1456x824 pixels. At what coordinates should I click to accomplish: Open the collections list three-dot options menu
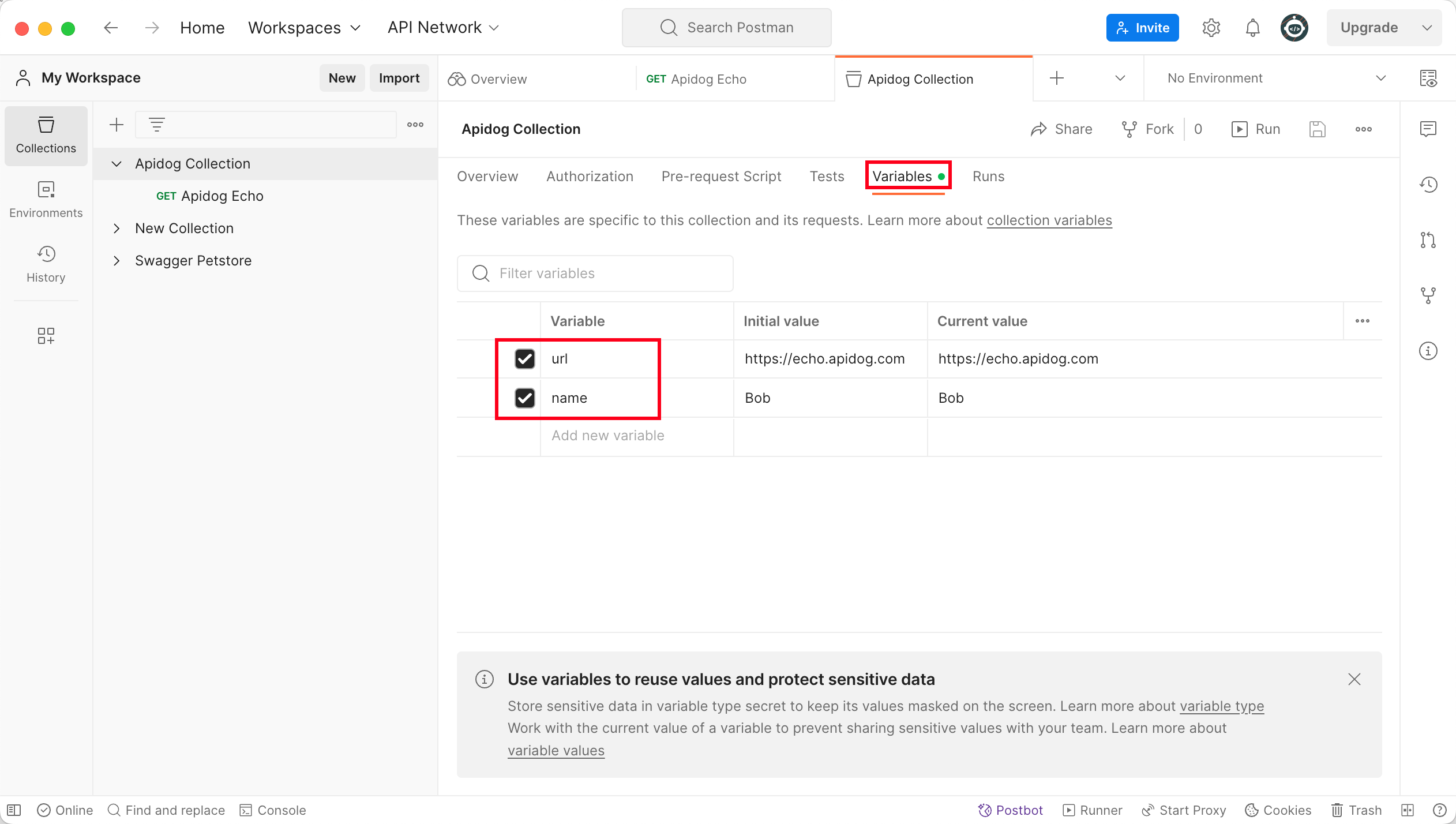tap(415, 125)
